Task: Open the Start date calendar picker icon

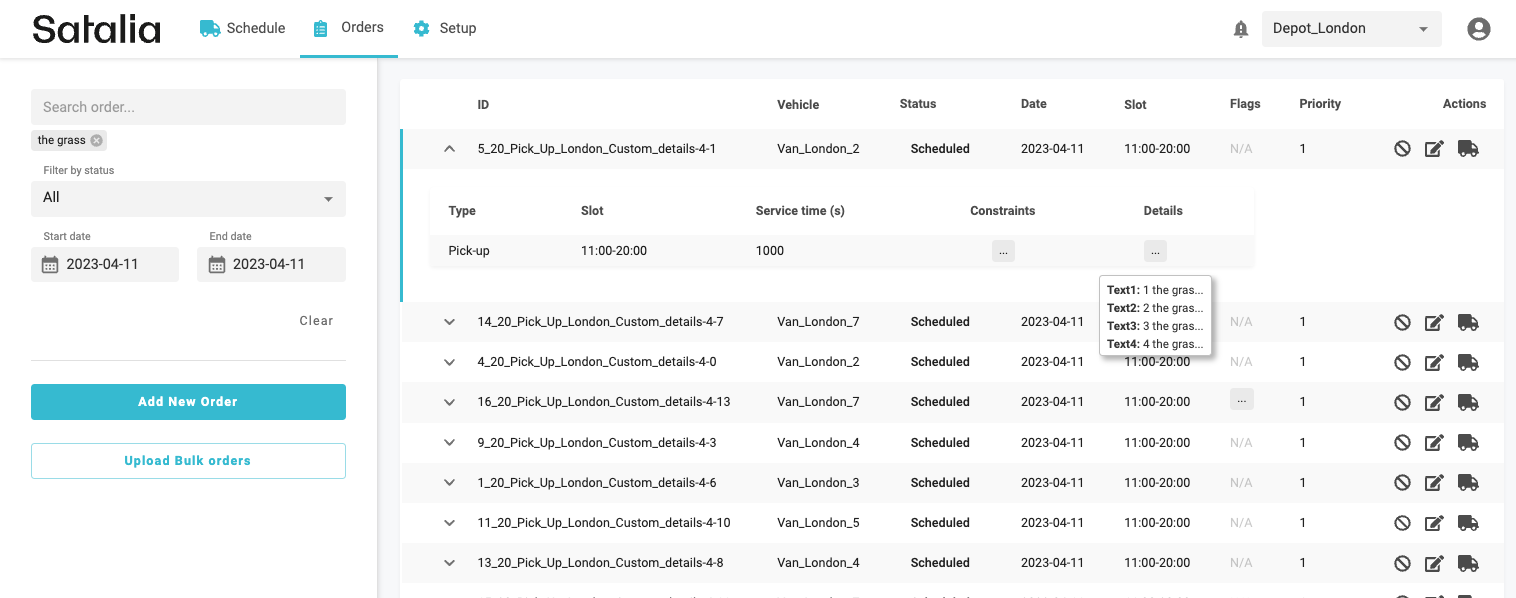Action: click(50, 265)
